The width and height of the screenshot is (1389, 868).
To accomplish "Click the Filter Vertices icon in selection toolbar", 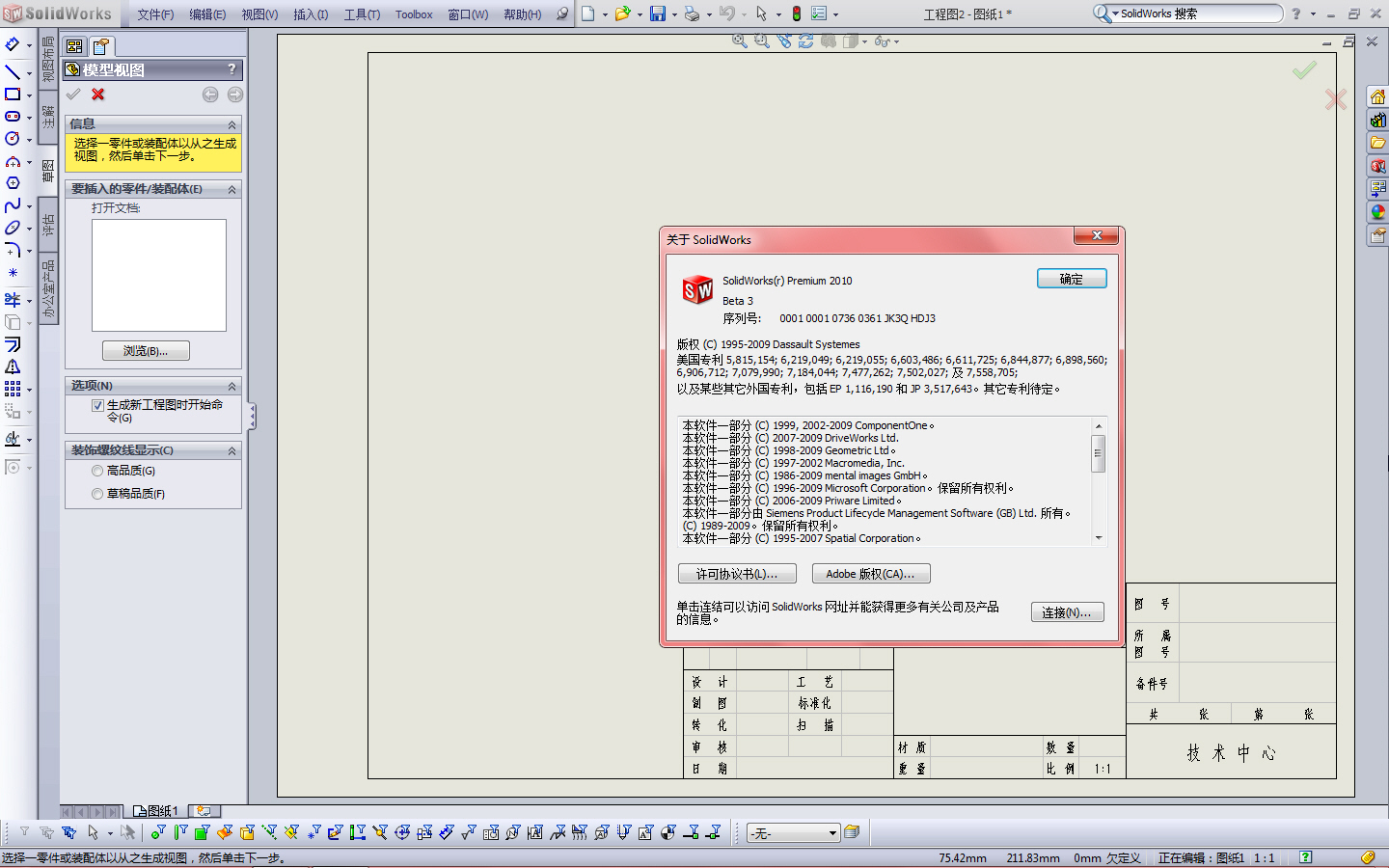I will 158,832.
